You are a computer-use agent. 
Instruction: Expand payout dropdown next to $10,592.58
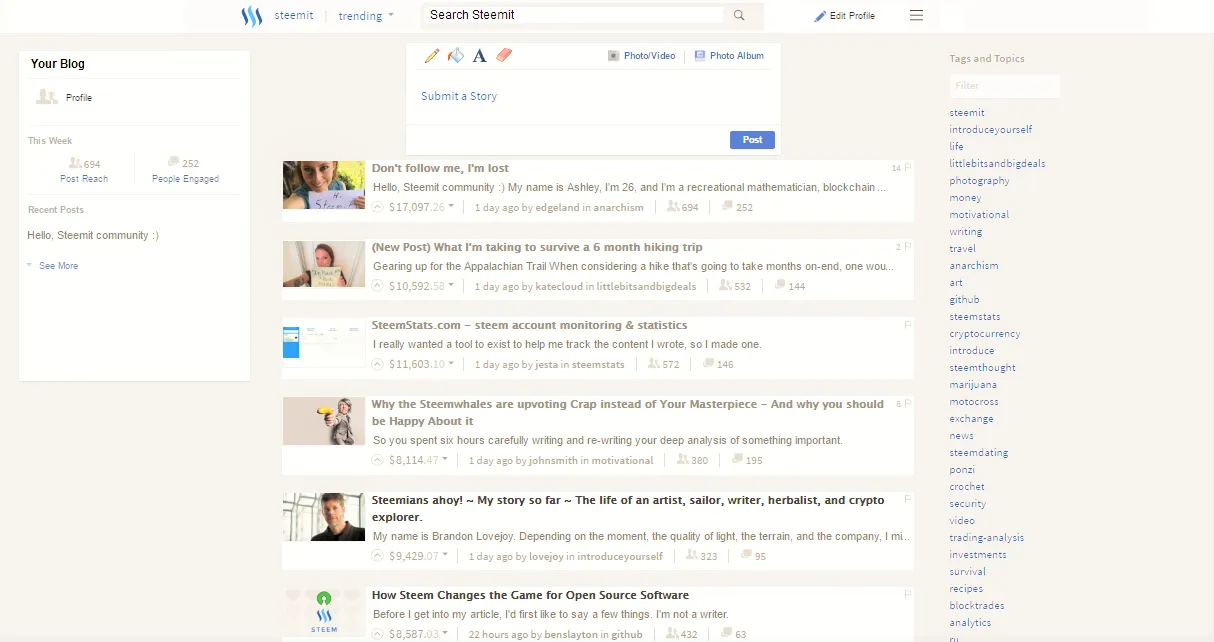point(451,286)
